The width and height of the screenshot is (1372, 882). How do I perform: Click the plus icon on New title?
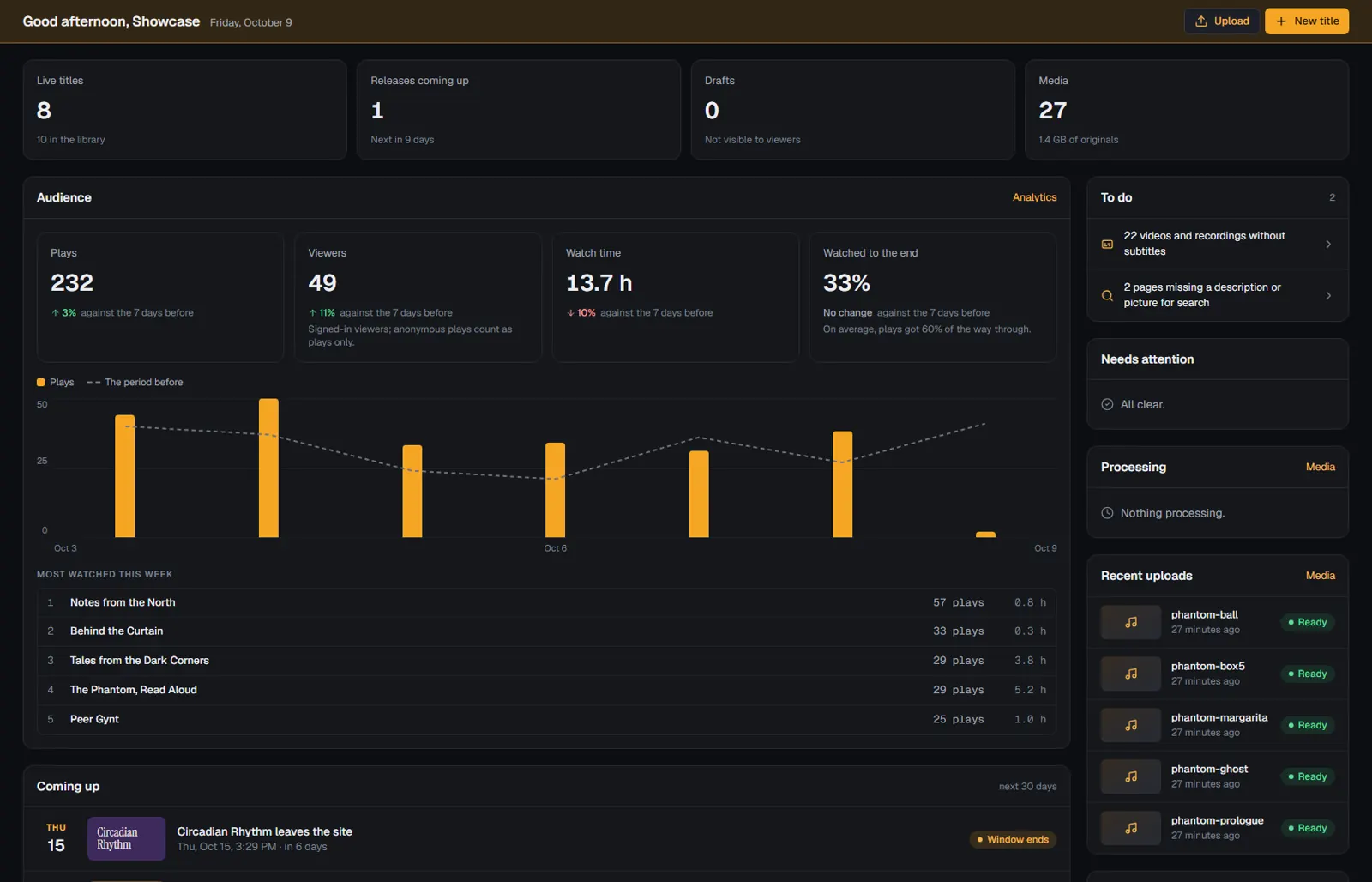(1281, 21)
